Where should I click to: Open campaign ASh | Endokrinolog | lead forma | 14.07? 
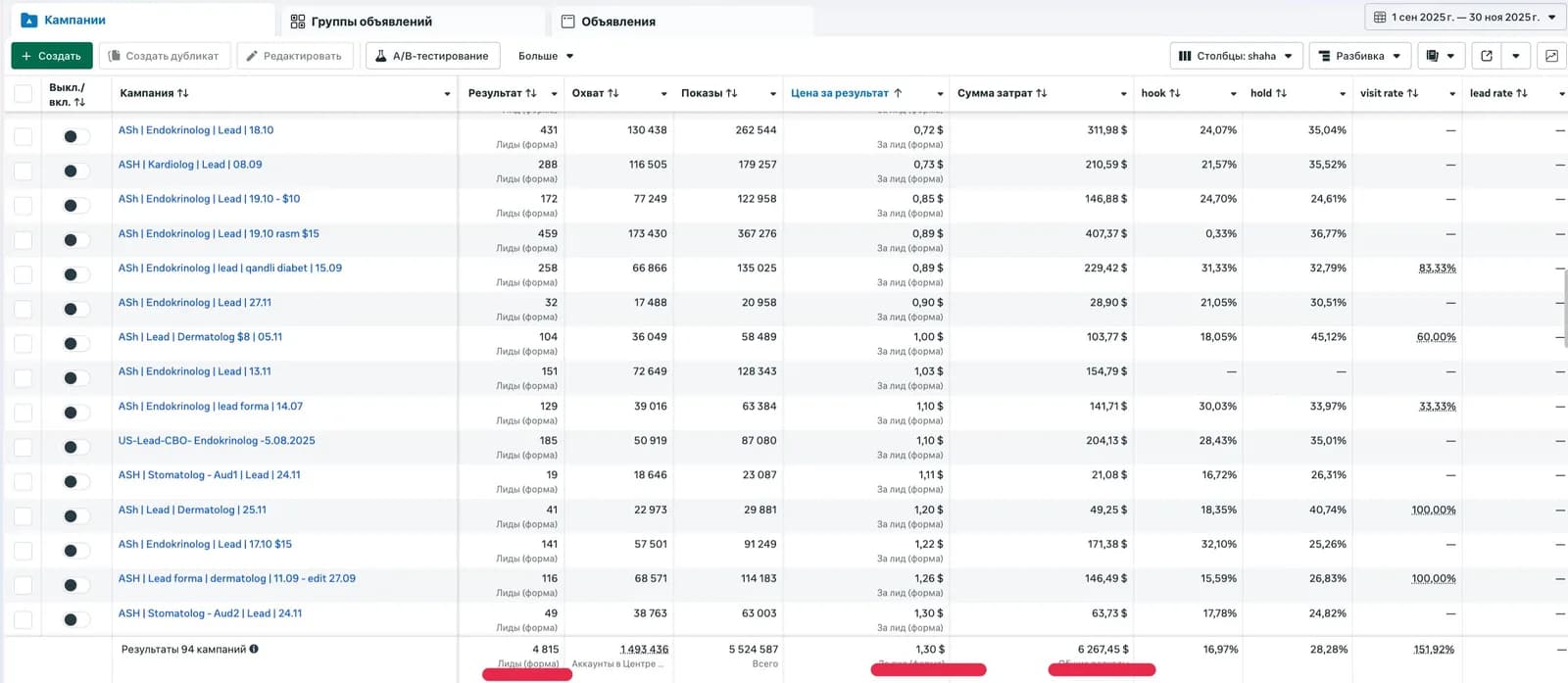(x=211, y=406)
